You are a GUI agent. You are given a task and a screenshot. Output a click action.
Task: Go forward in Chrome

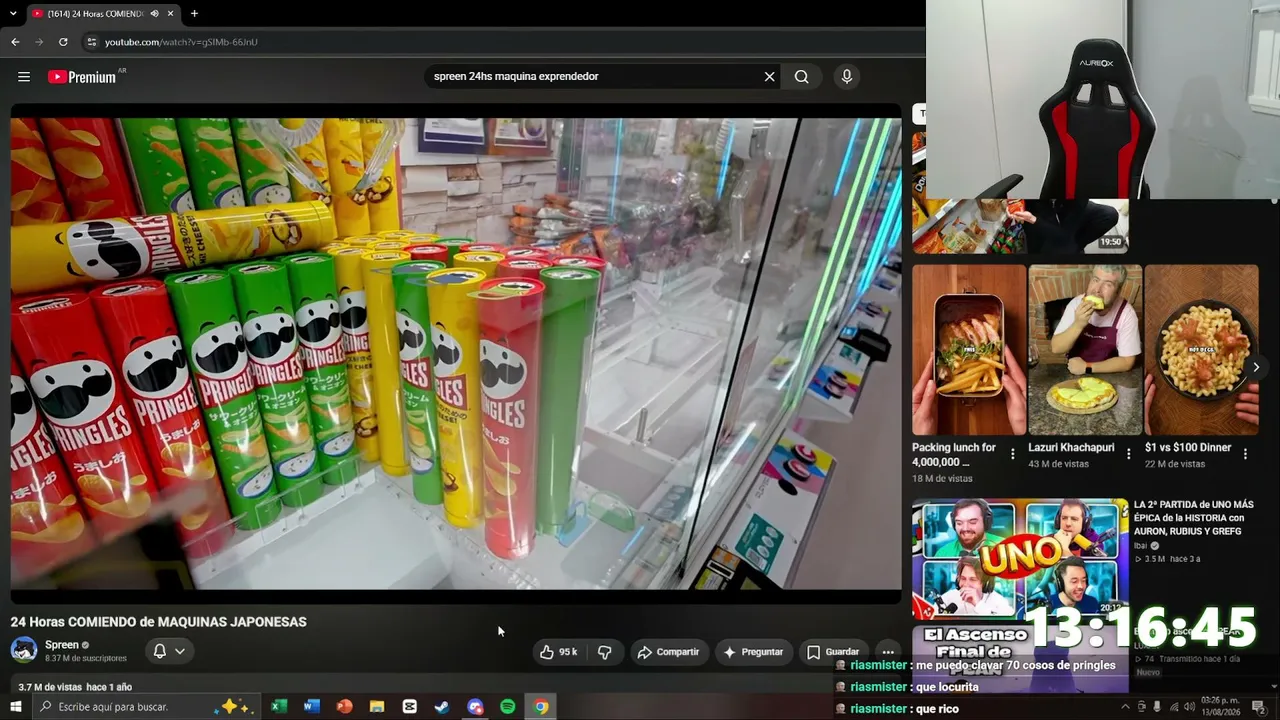pos(39,42)
